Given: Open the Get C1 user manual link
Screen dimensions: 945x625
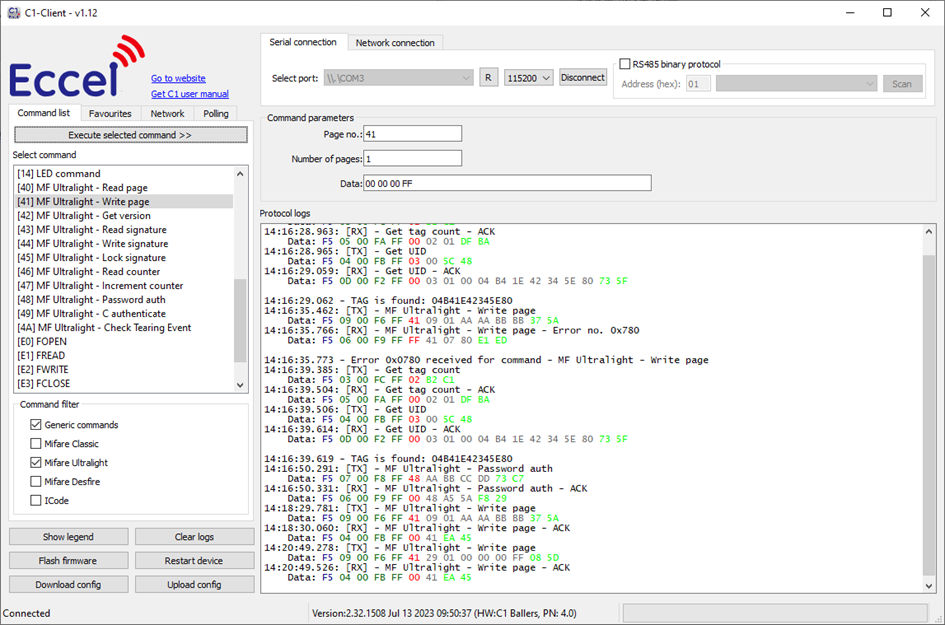Looking at the screenshot, I should coord(189,94).
